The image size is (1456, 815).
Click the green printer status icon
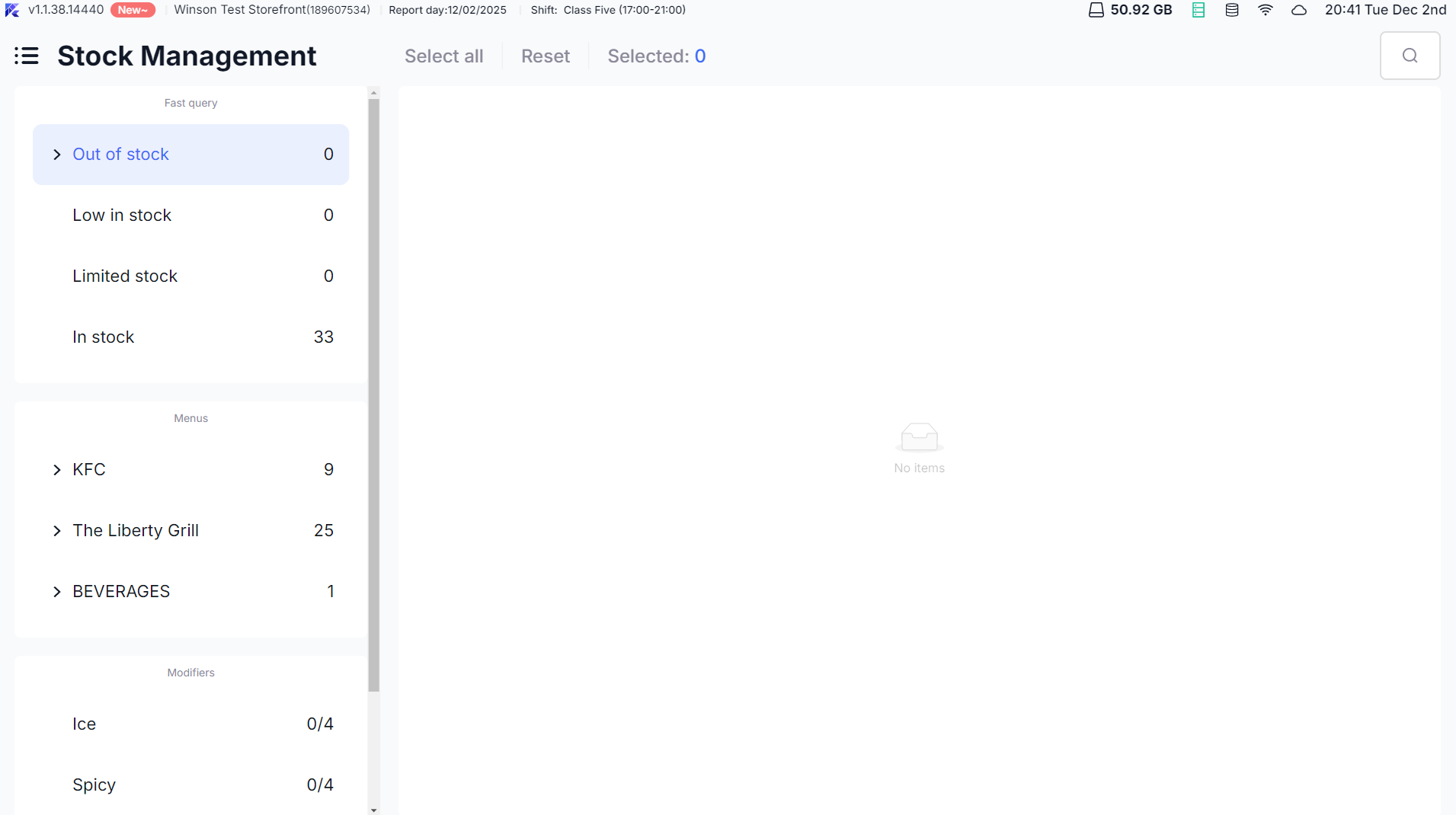click(x=1198, y=10)
